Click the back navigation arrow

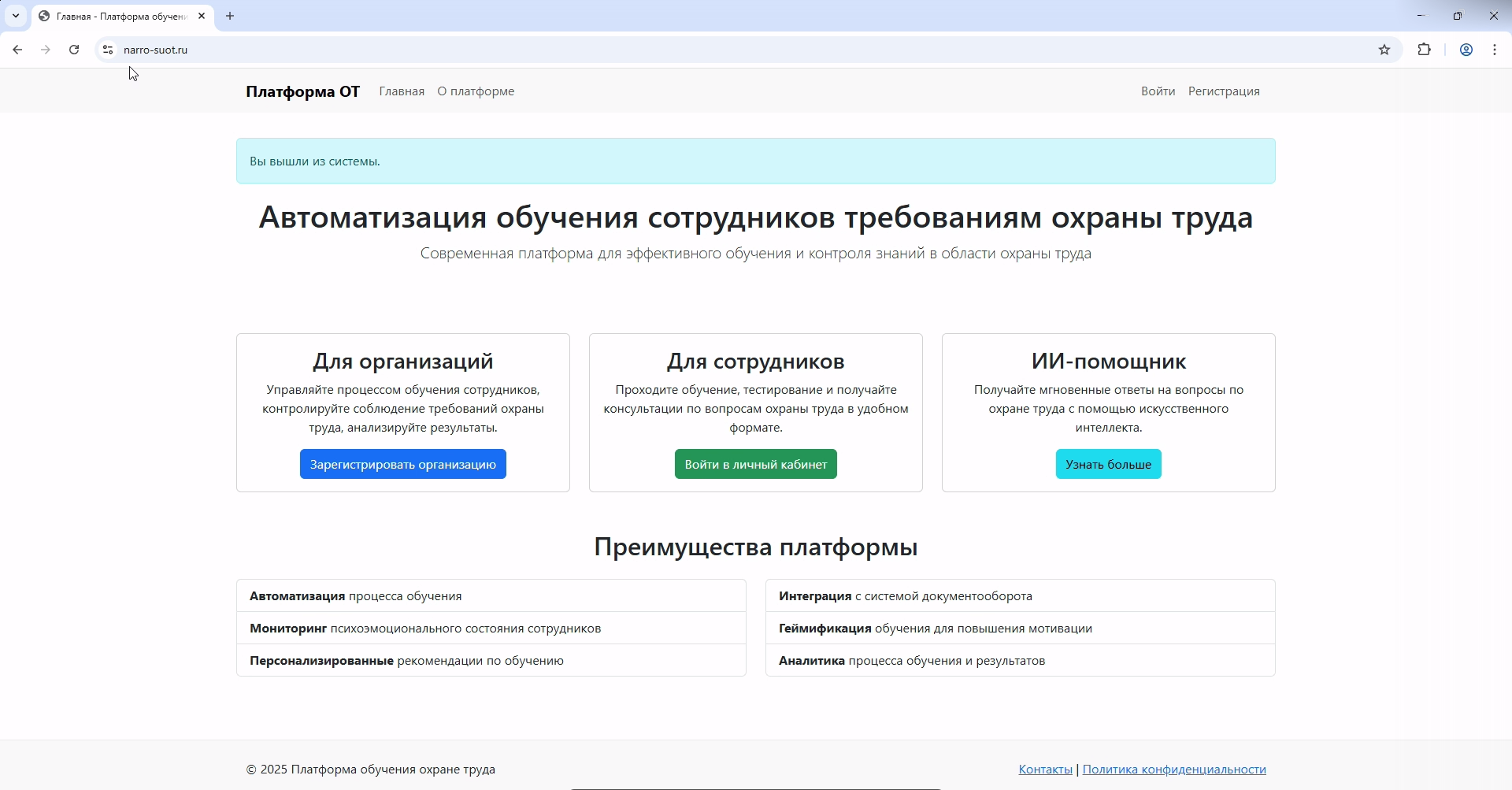tap(17, 50)
